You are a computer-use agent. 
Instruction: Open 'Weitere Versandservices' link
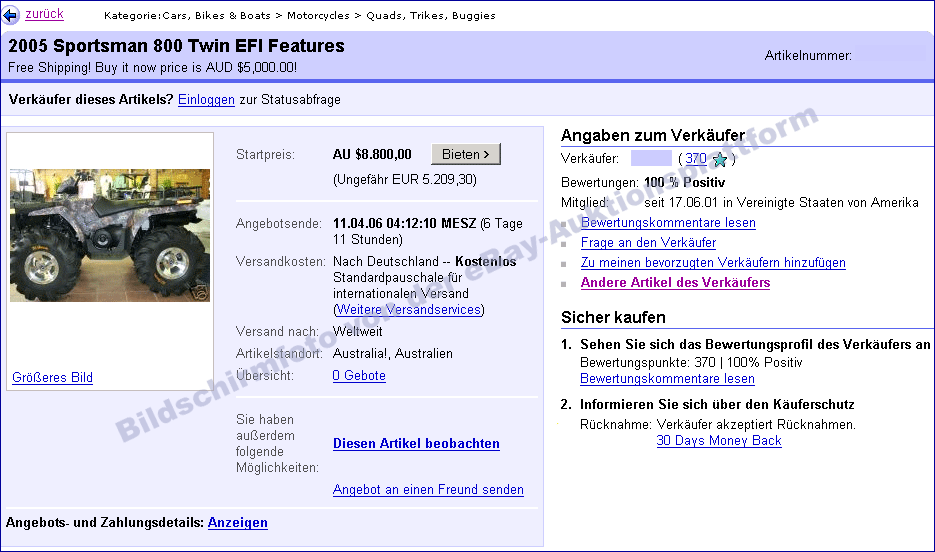(x=408, y=309)
